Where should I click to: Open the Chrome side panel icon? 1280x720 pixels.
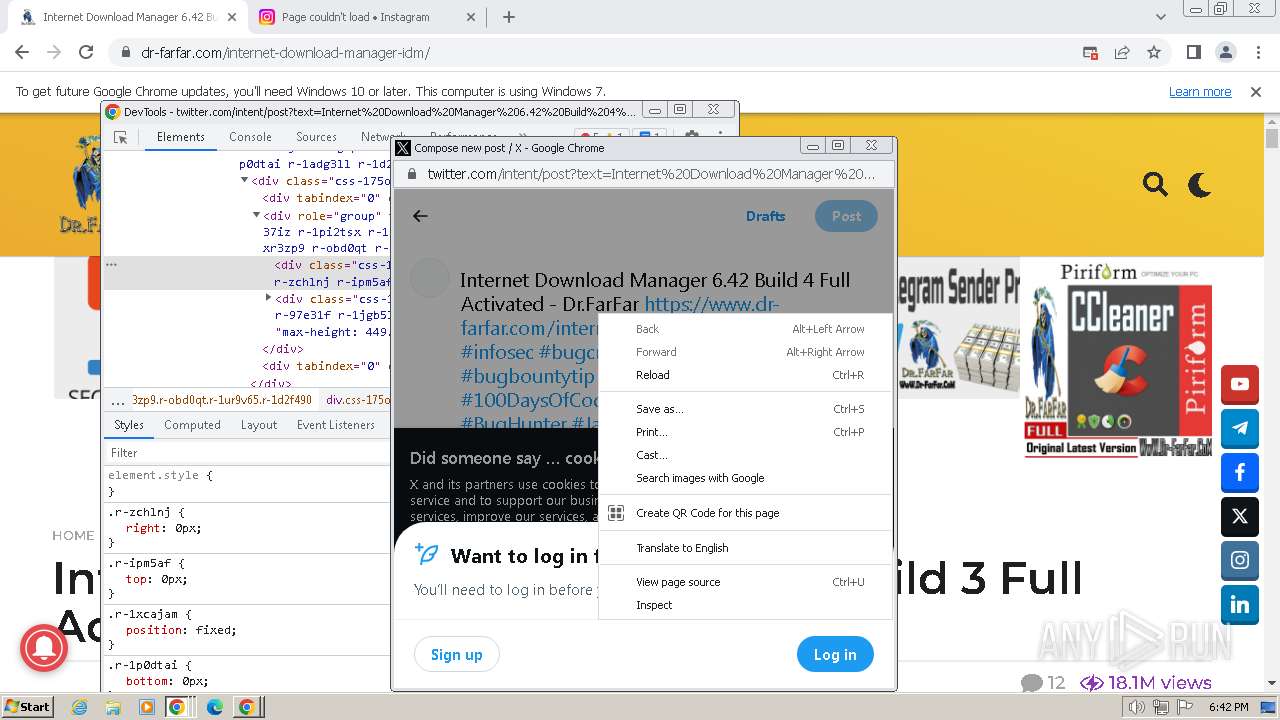tap(1194, 52)
